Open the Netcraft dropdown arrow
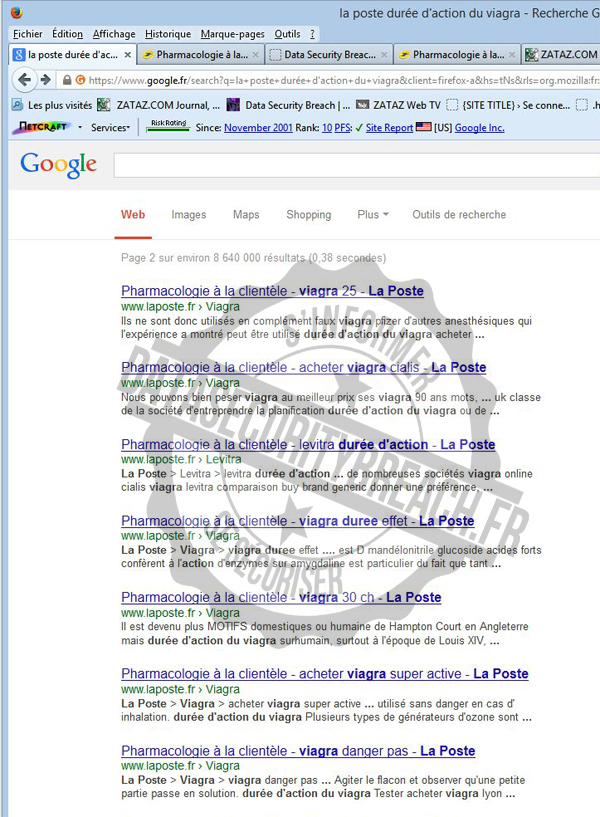The image size is (600, 817). pyautogui.click(x=80, y=127)
